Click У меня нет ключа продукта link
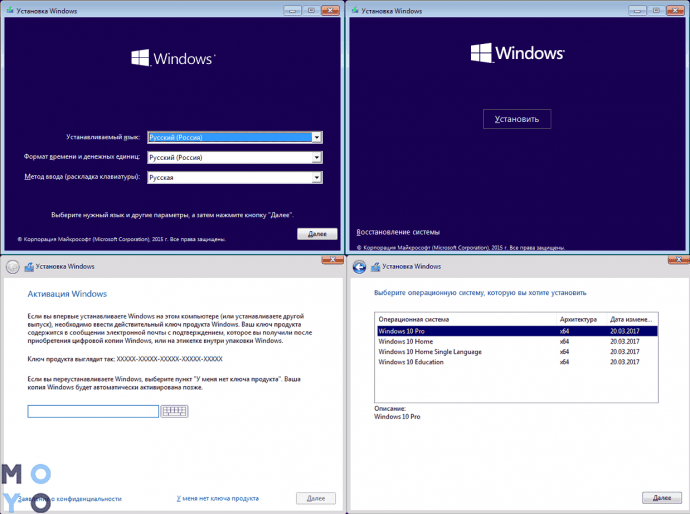 [217, 498]
